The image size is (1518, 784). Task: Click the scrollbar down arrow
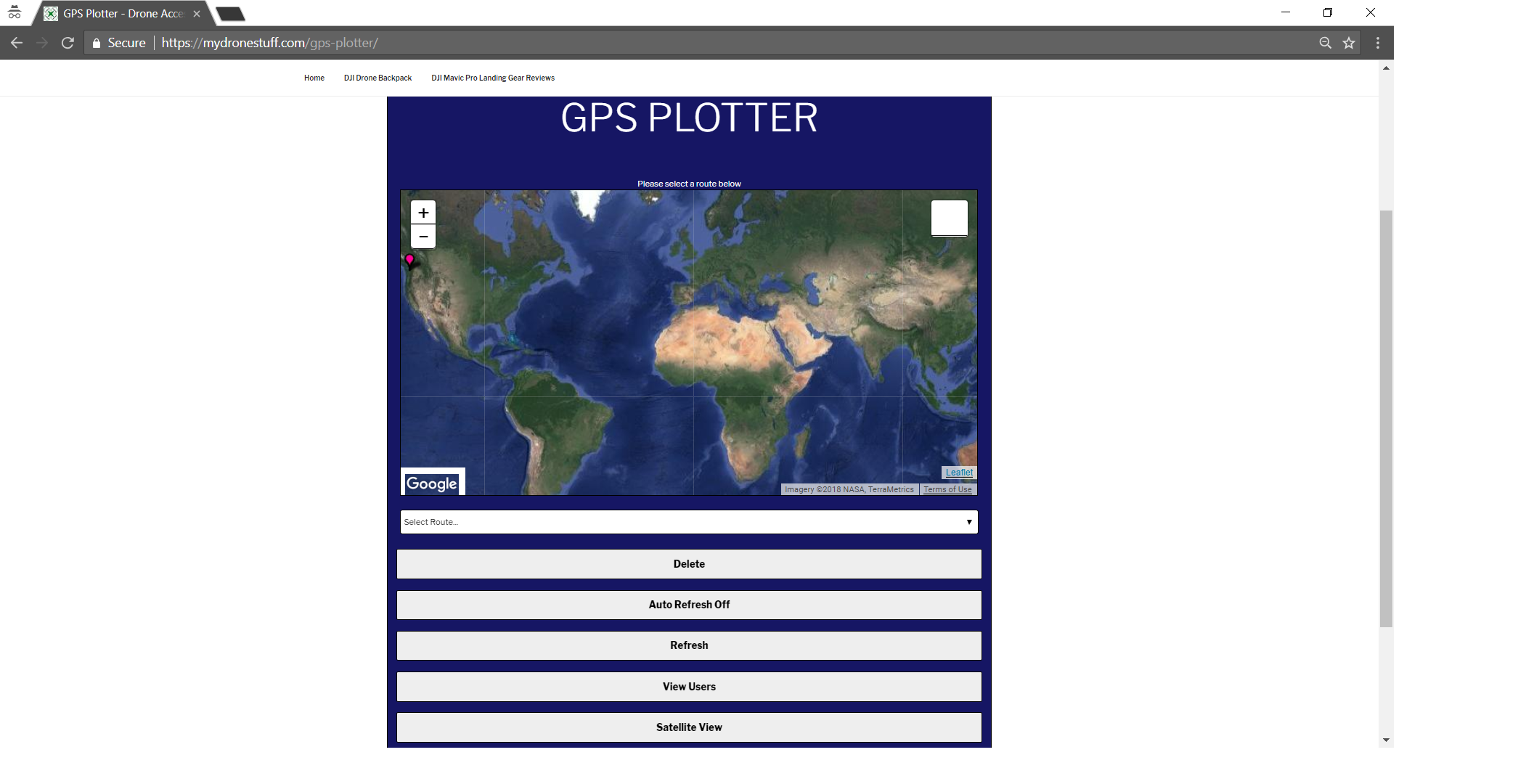click(1386, 740)
